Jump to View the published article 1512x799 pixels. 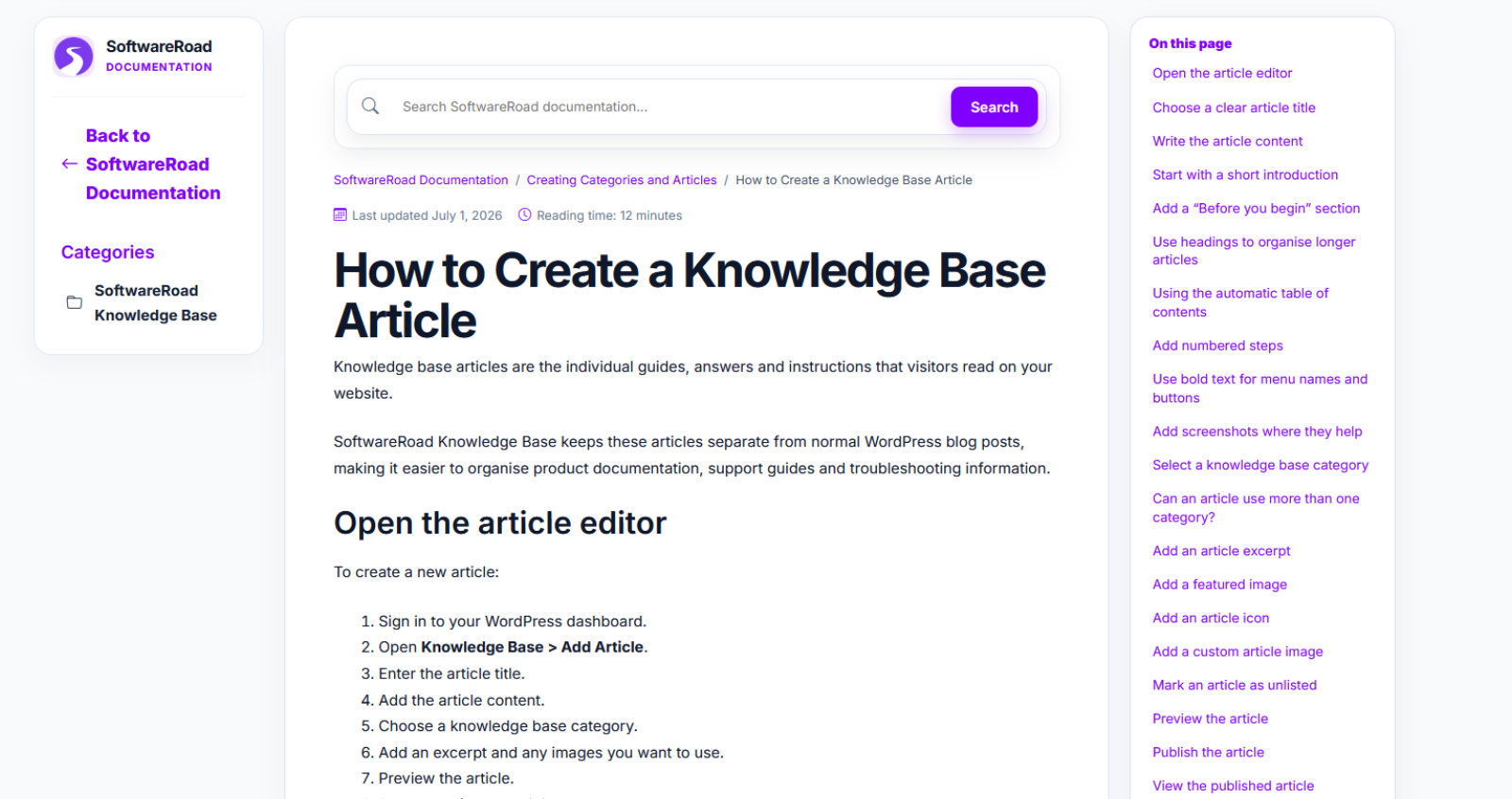point(1232,786)
